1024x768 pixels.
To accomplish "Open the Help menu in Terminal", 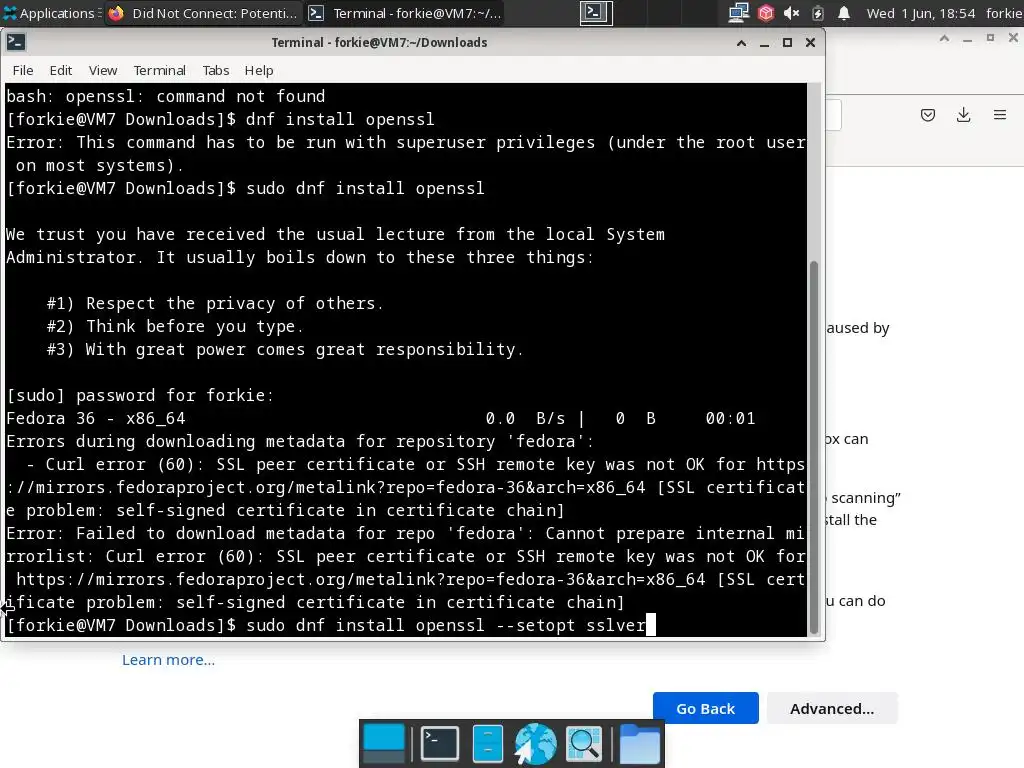I will point(259,71).
